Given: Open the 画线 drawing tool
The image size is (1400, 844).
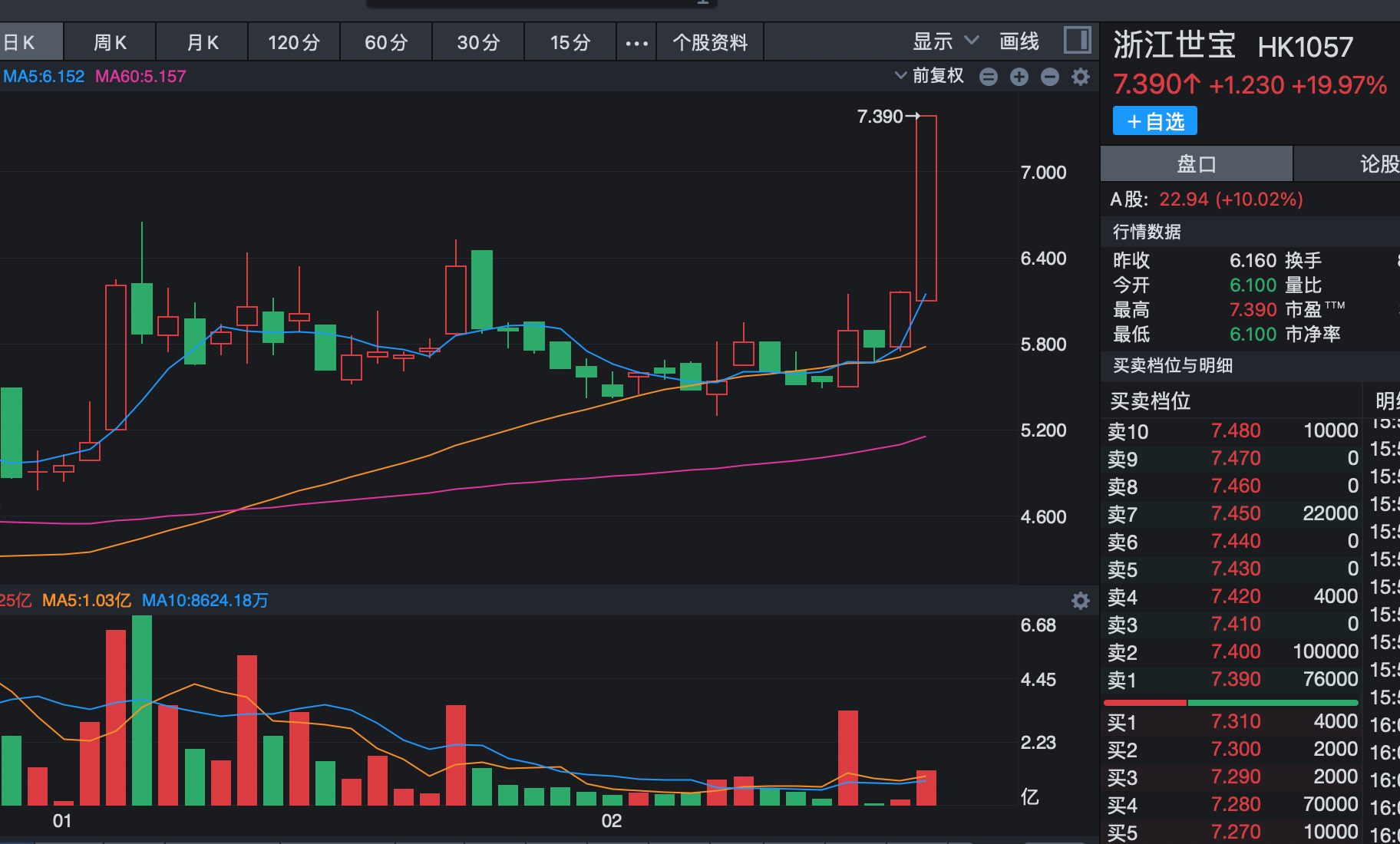Looking at the screenshot, I should [x=1019, y=42].
